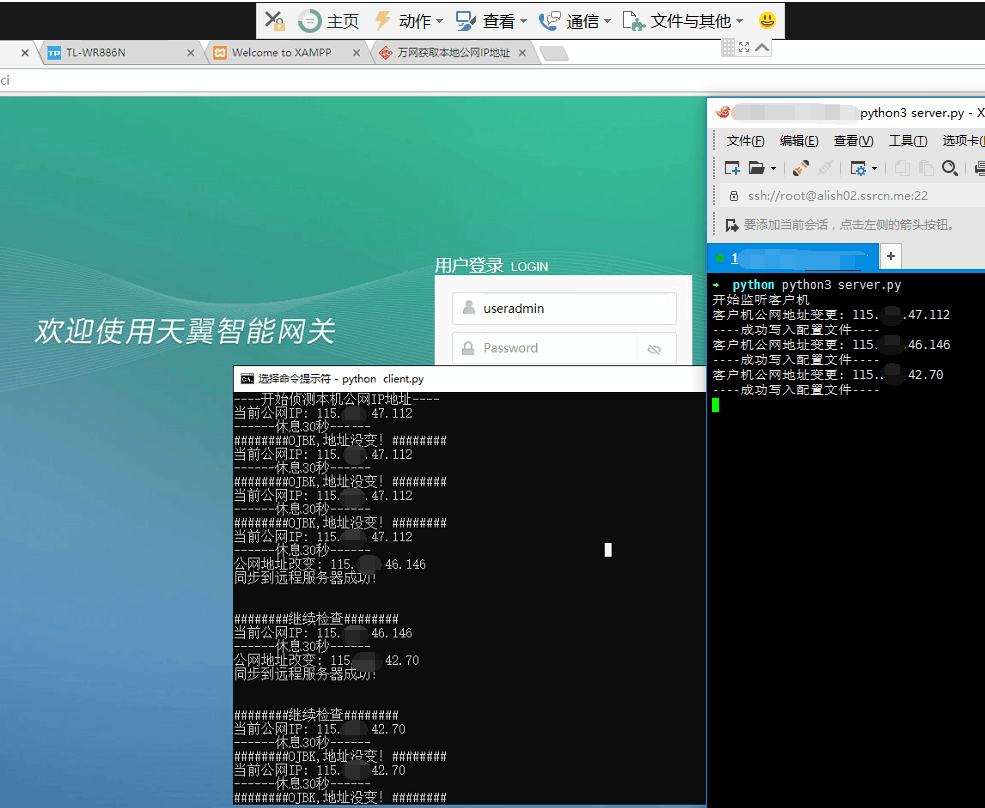Toggle password visibility eye icon
The width and height of the screenshot is (985, 808).
[x=655, y=349]
